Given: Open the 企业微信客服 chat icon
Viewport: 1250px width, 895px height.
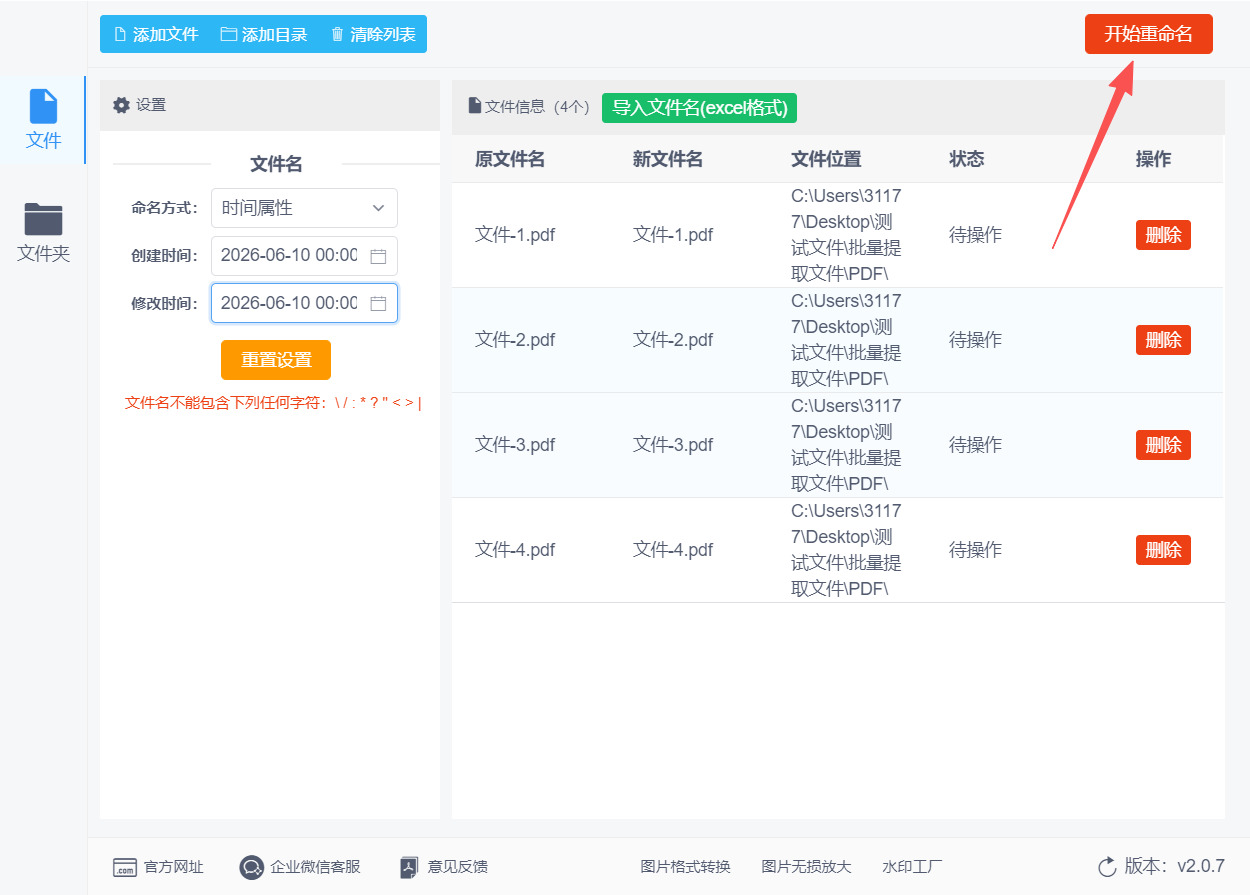Looking at the screenshot, I should click(x=252, y=867).
